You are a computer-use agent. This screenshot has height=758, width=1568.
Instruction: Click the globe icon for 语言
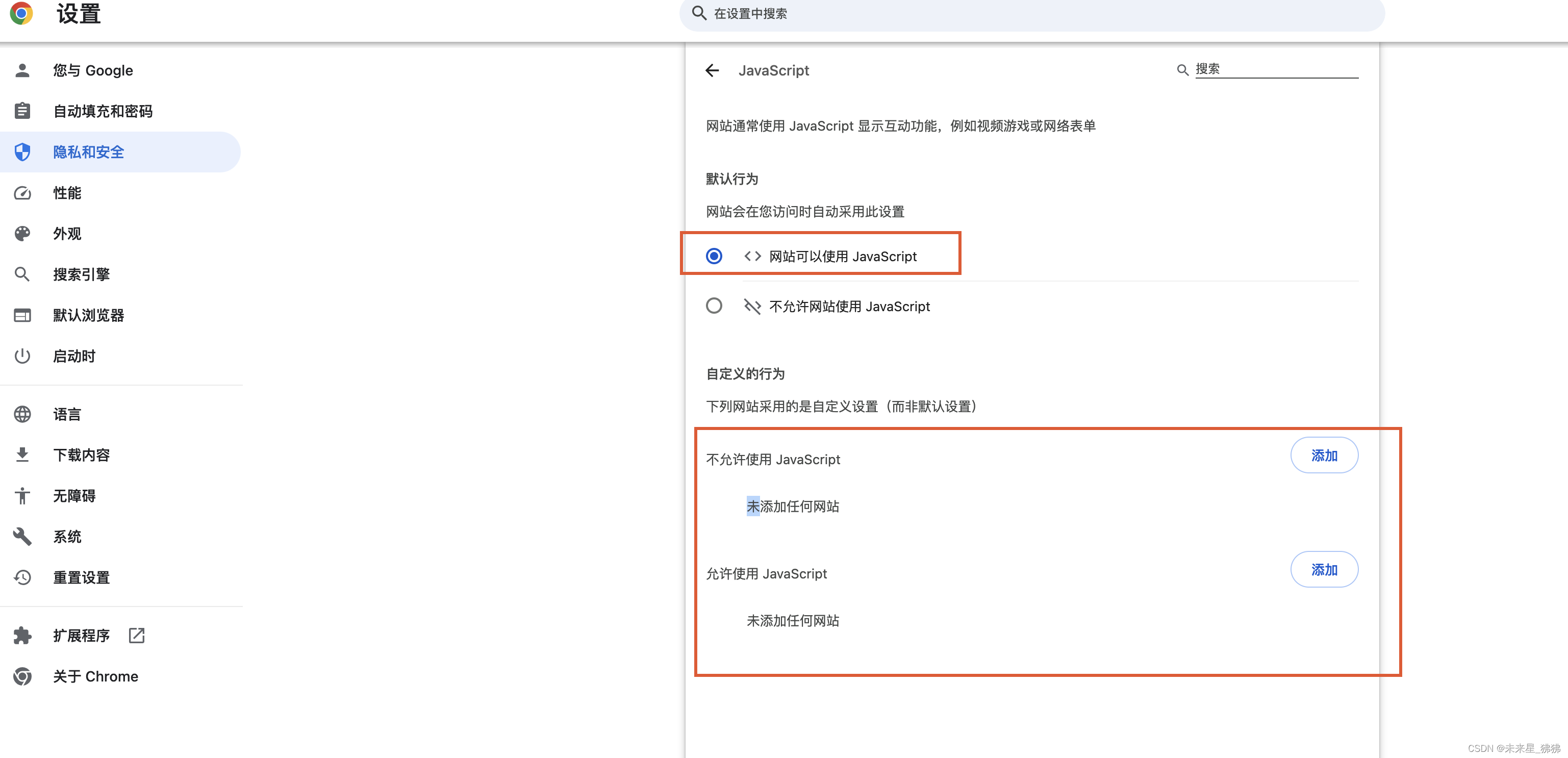pyautogui.click(x=22, y=415)
